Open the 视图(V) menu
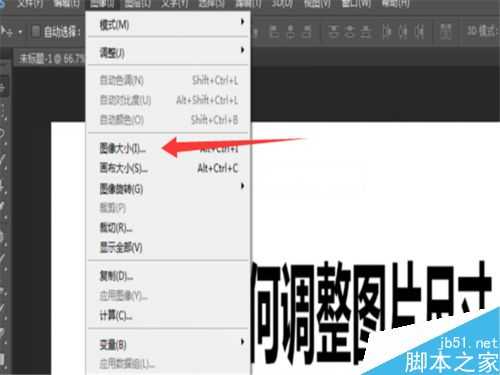Image resolution: width=500 pixels, height=375 pixels. pyautogui.click(x=317, y=3)
